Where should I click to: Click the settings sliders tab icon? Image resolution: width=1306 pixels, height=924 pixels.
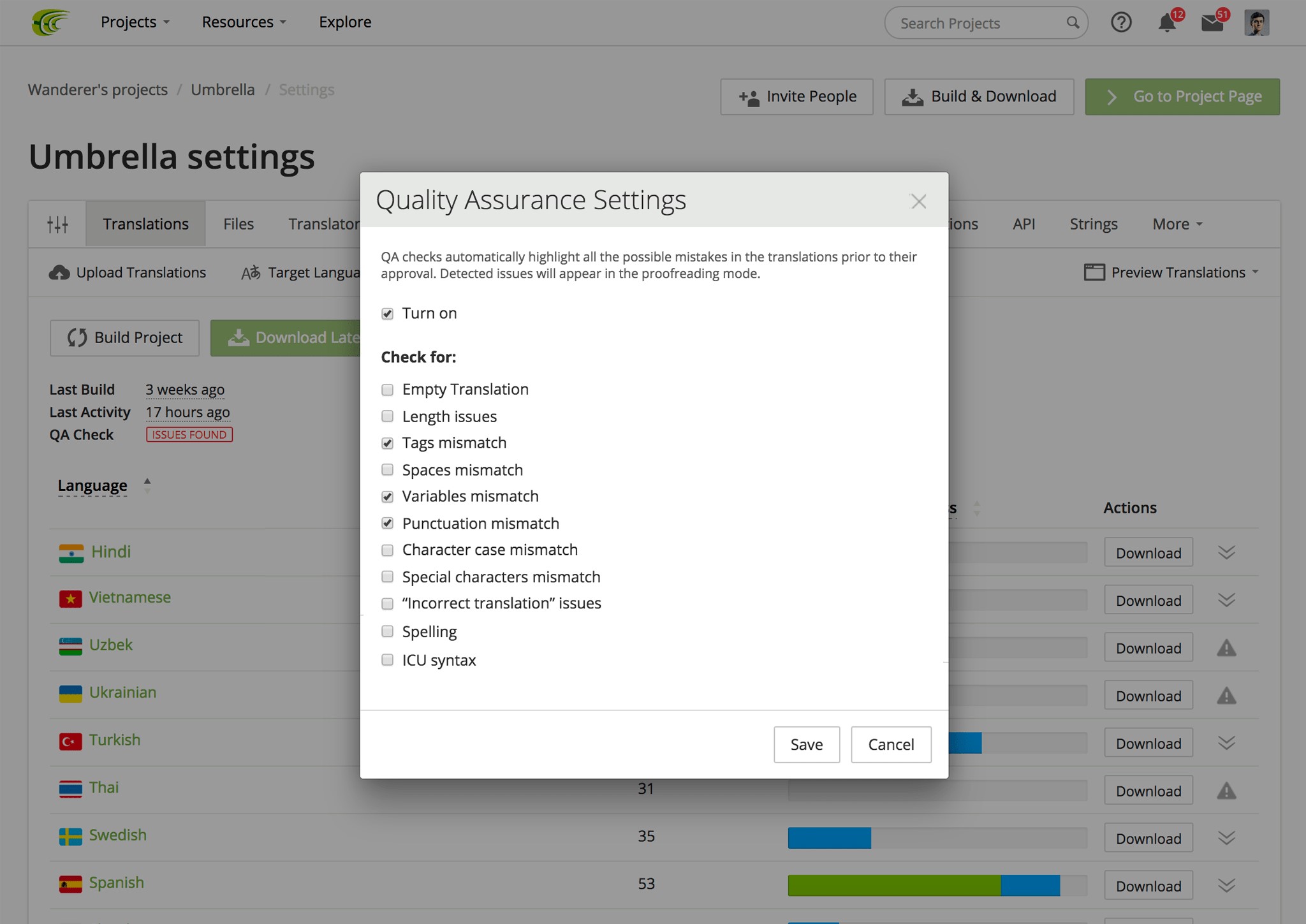[57, 224]
